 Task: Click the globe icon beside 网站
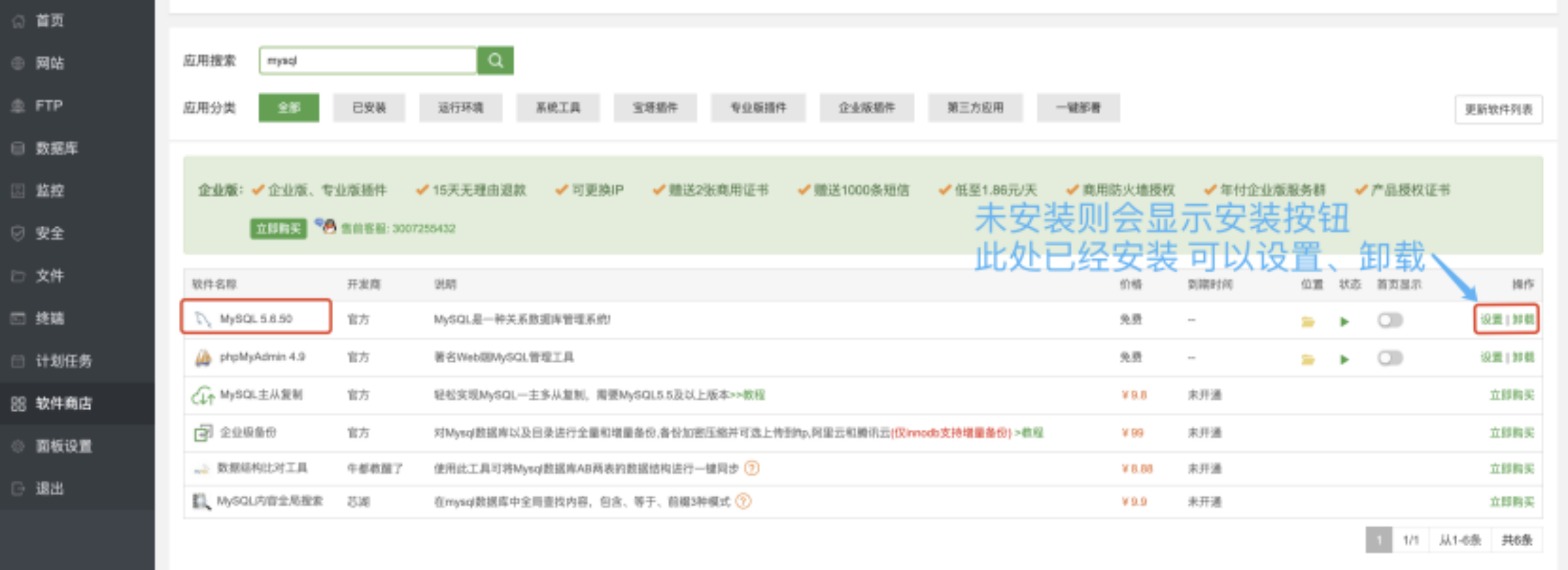(18, 63)
